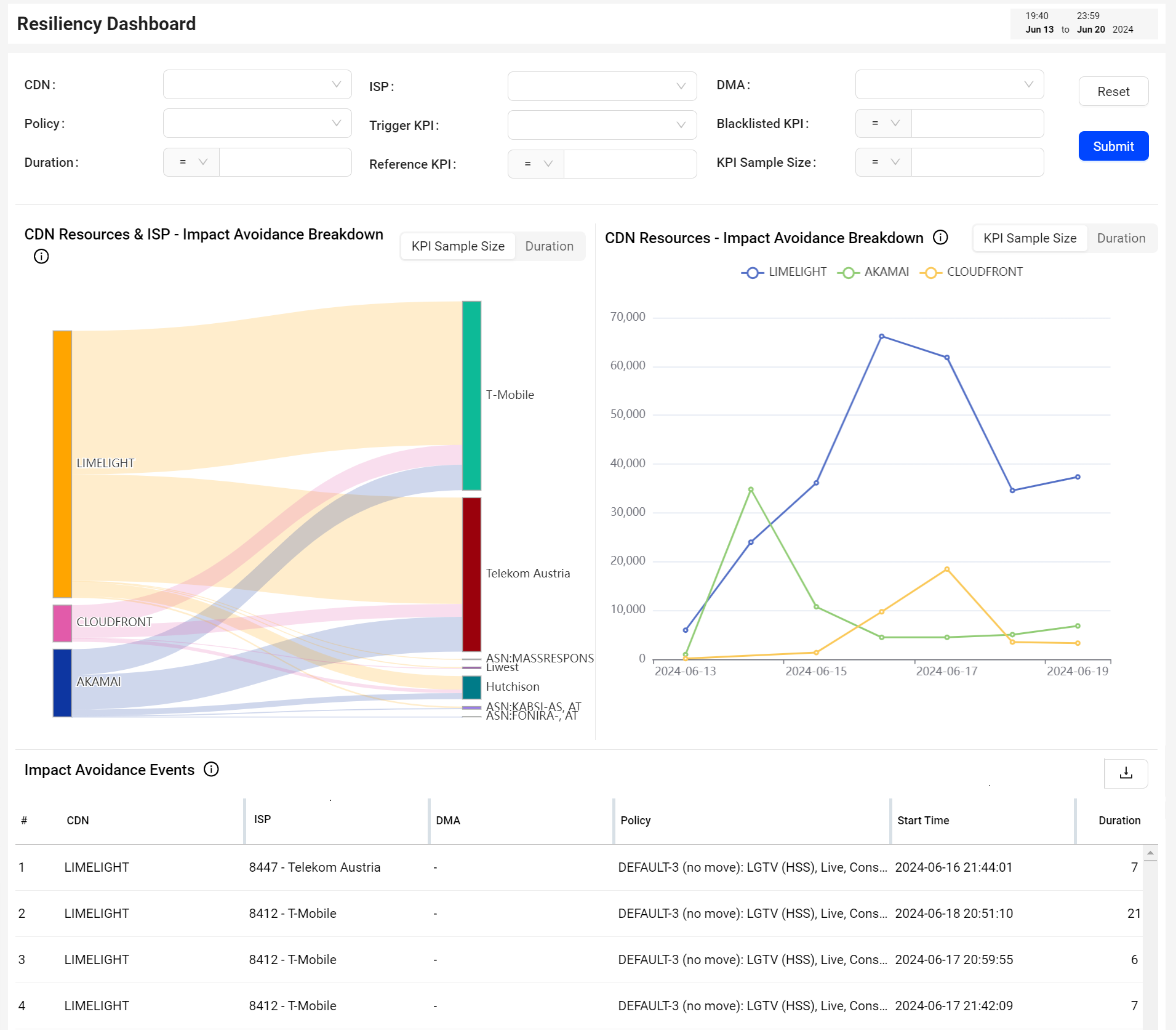Image resolution: width=1176 pixels, height=1033 pixels.
Task: Click the orange LIMELIGHT Sankey node bar
Action: point(62,464)
